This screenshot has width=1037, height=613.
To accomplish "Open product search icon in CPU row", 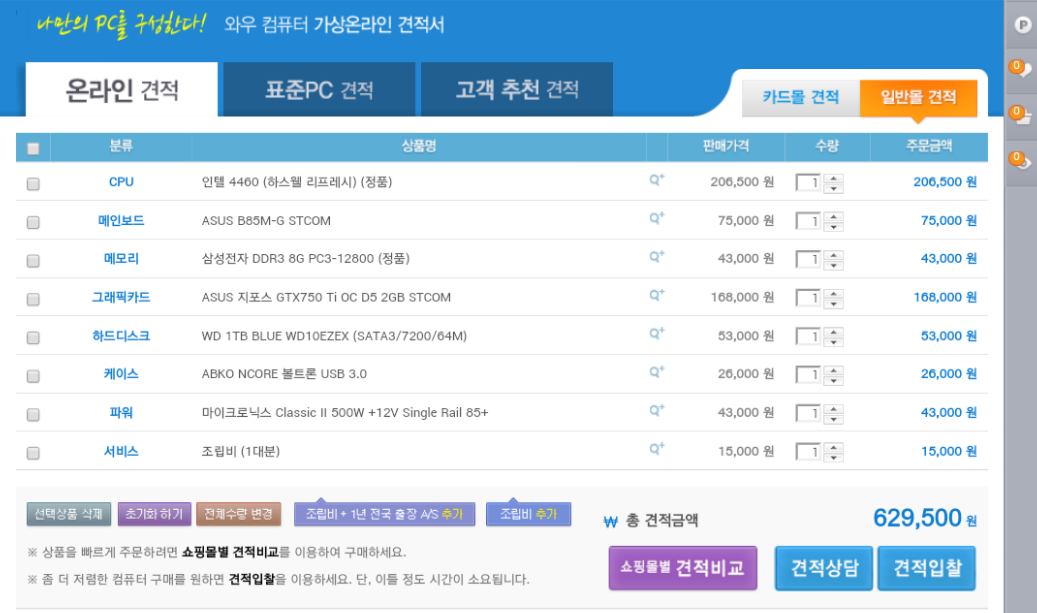I will tap(656, 179).
